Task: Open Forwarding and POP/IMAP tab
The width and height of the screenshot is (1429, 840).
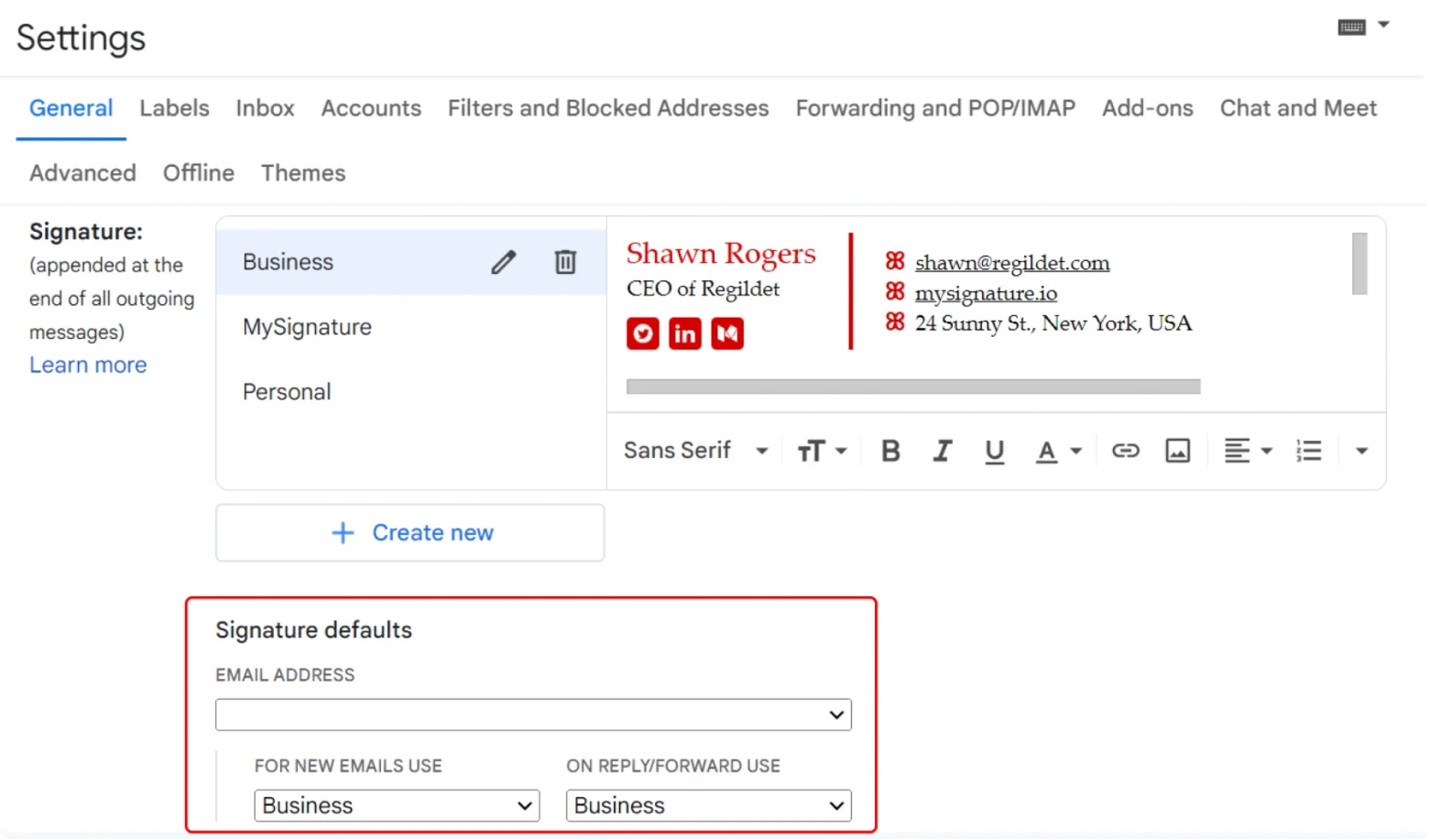Action: pos(935,108)
